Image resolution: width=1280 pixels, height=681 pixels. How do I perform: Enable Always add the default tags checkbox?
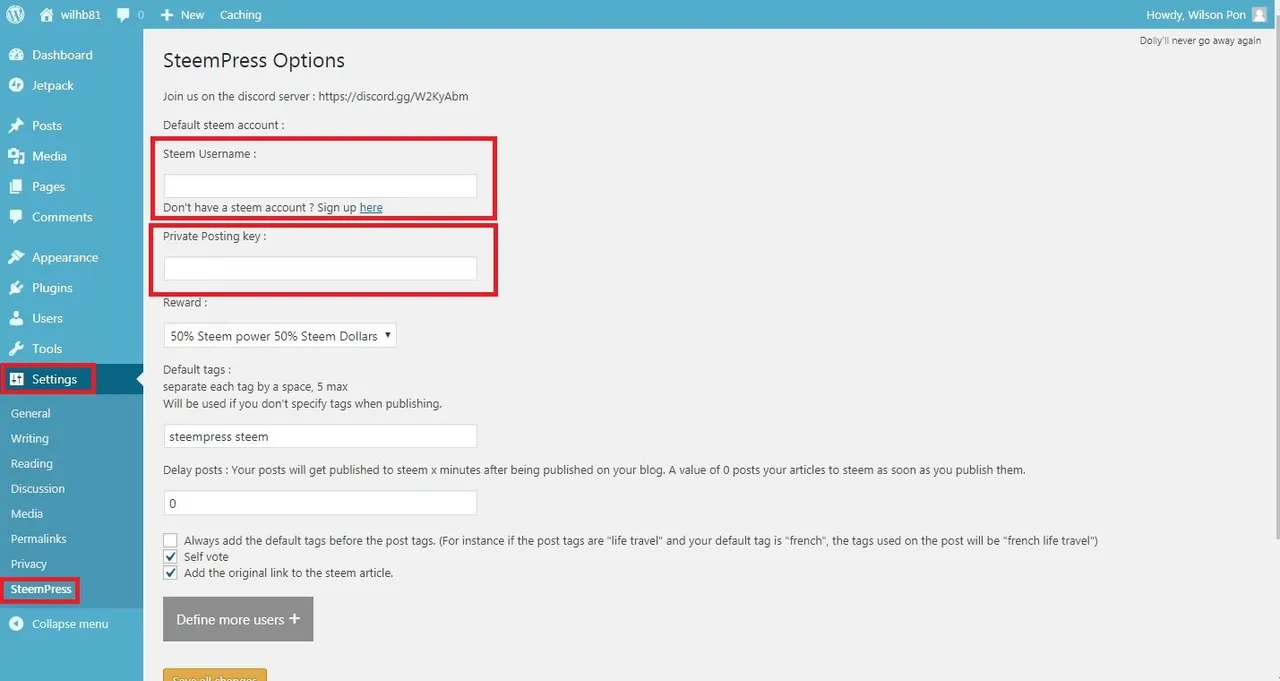170,540
